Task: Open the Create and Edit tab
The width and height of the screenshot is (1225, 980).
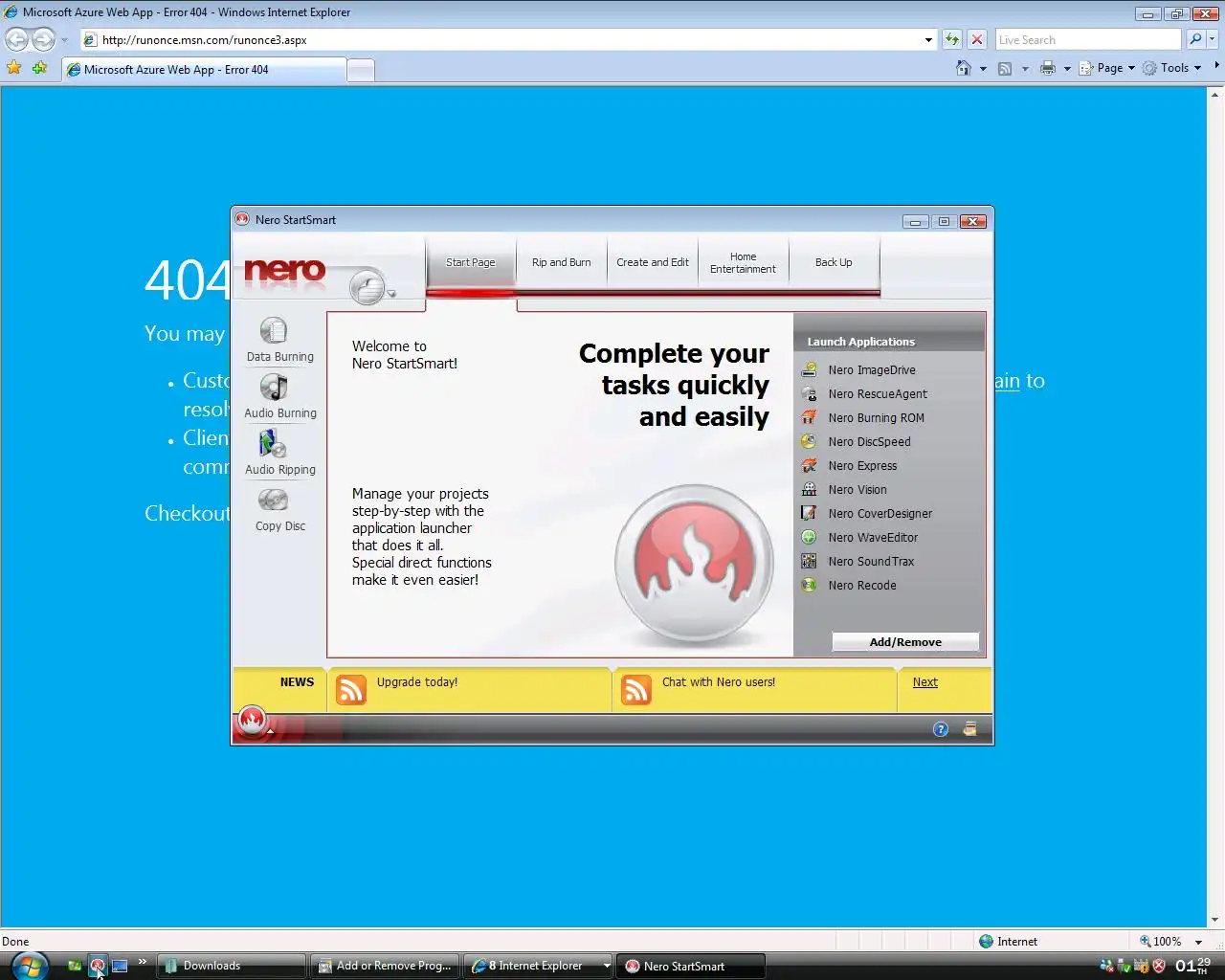Action: [x=653, y=262]
